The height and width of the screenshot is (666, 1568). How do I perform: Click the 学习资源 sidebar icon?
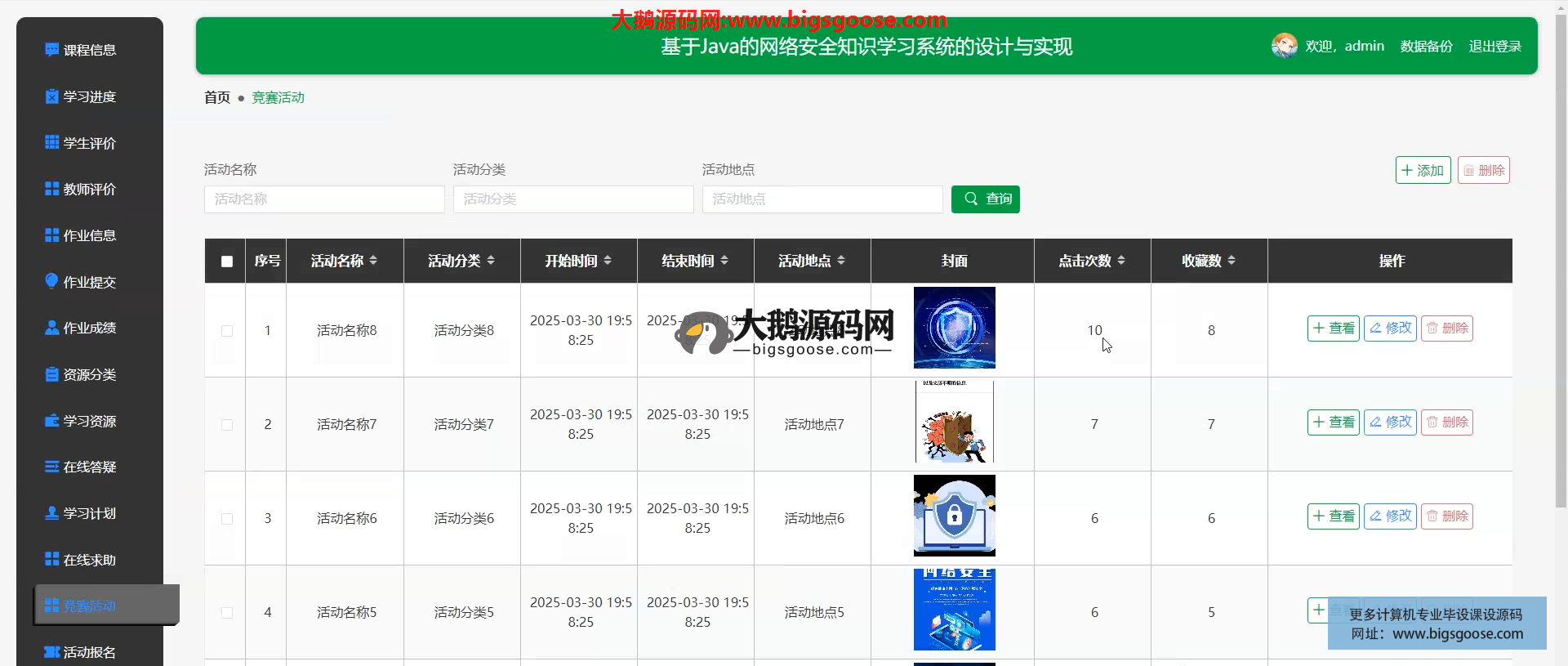(51, 421)
